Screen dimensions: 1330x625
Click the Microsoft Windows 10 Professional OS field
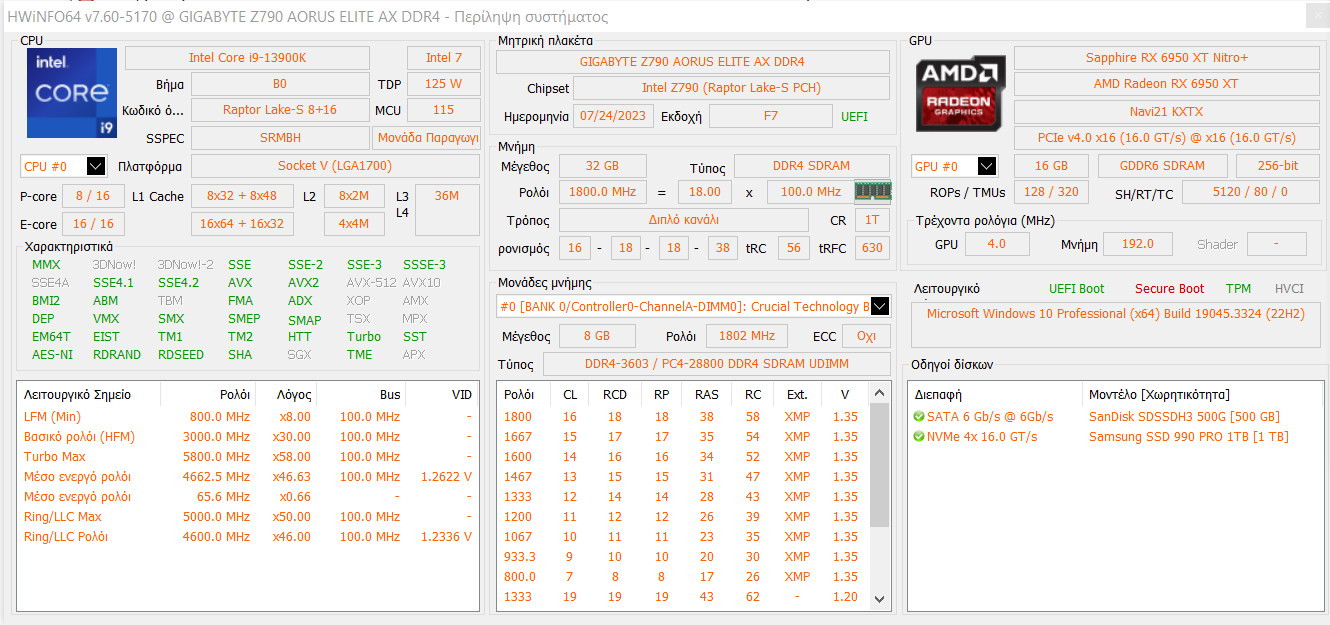tap(1116, 325)
